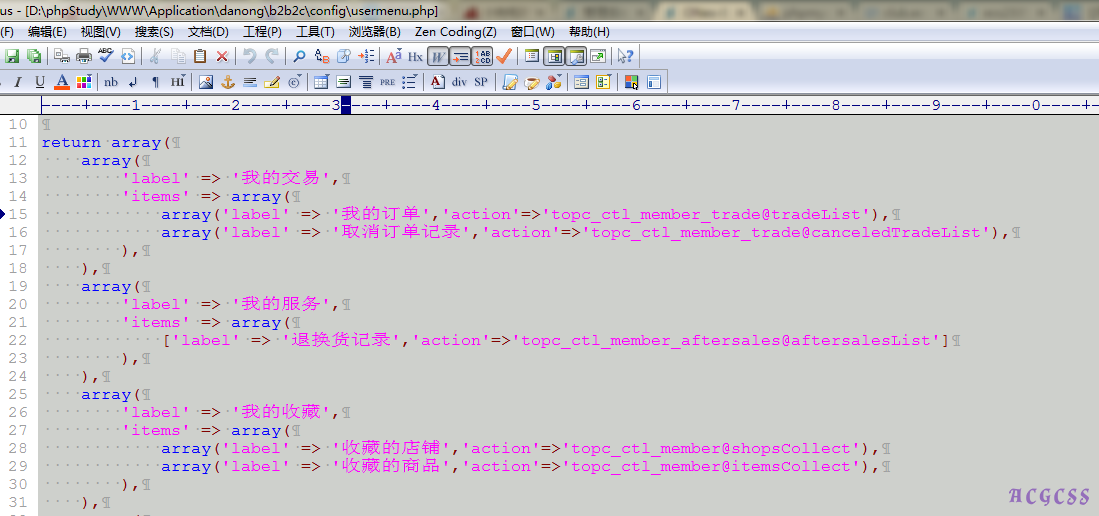Open Find with the magnifier icon

point(299,56)
